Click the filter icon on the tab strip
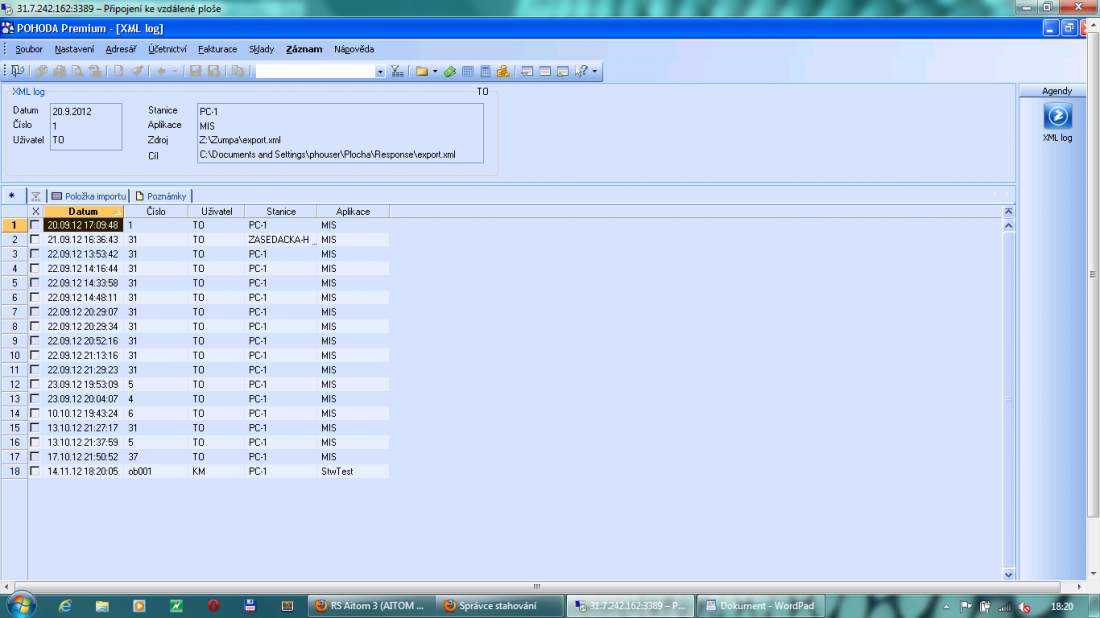 [x=36, y=196]
